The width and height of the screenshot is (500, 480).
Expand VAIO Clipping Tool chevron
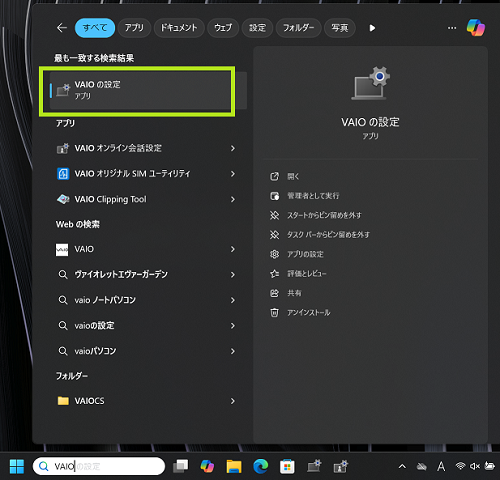tap(233, 199)
